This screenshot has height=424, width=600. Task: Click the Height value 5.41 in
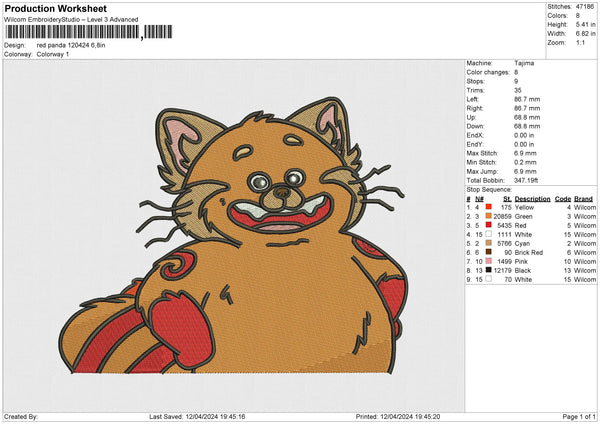point(585,24)
